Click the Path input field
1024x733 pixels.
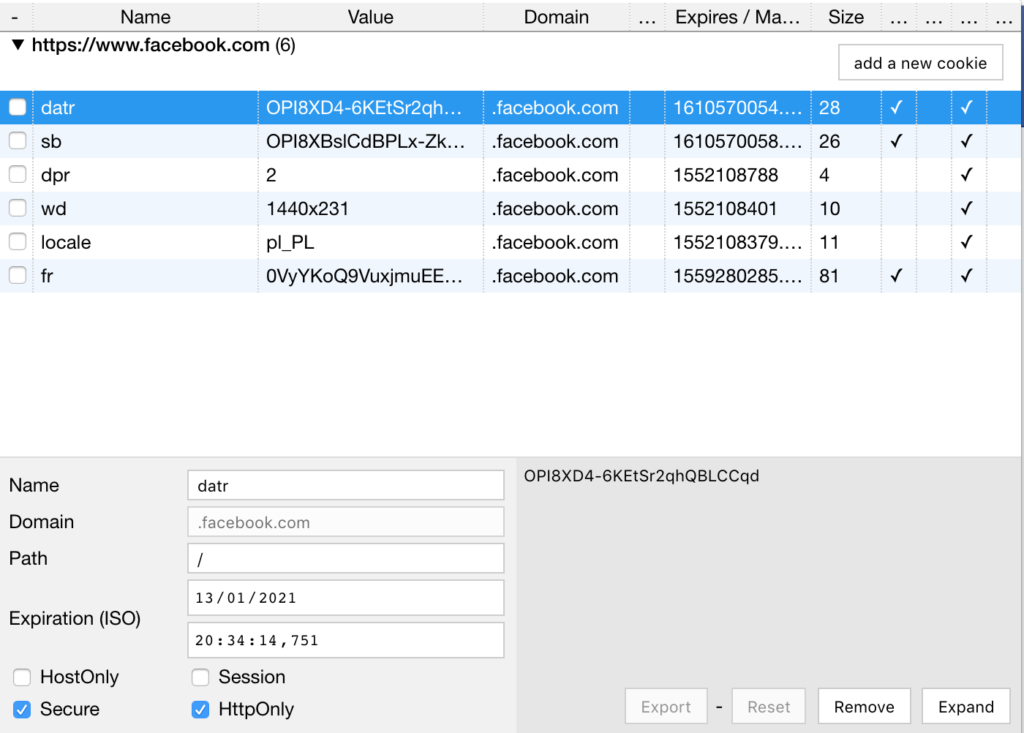pos(345,559)
